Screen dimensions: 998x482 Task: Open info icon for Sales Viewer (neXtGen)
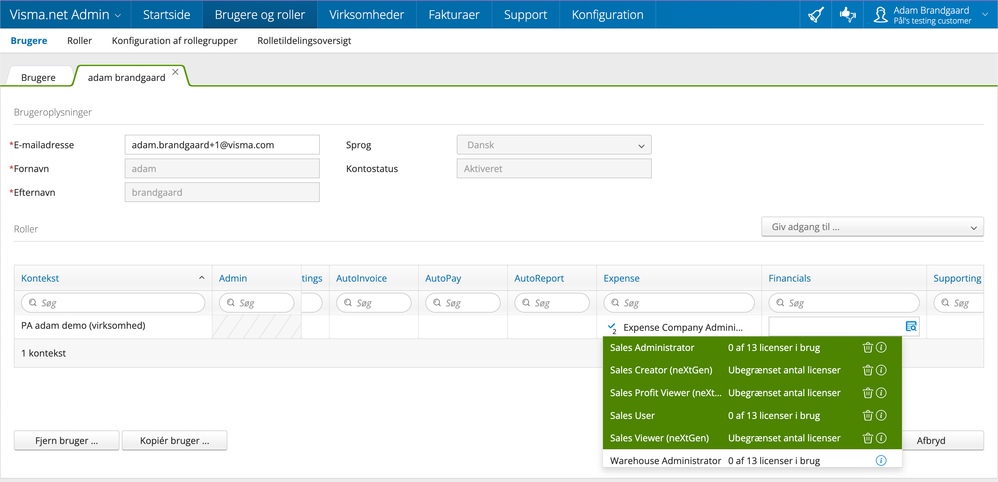click(x=881, y=438)
